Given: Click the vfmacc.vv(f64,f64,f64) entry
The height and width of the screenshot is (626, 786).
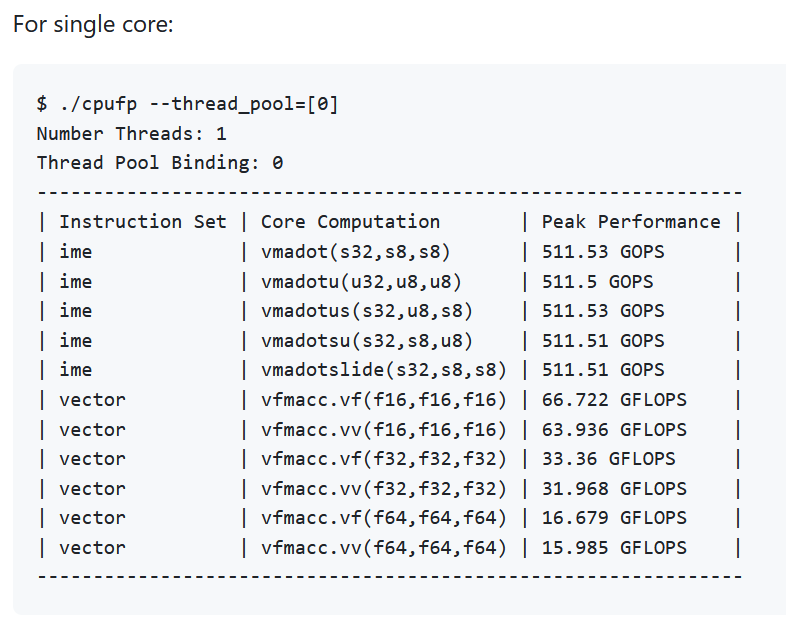Looking at the screenshot, I should [384, 548].
